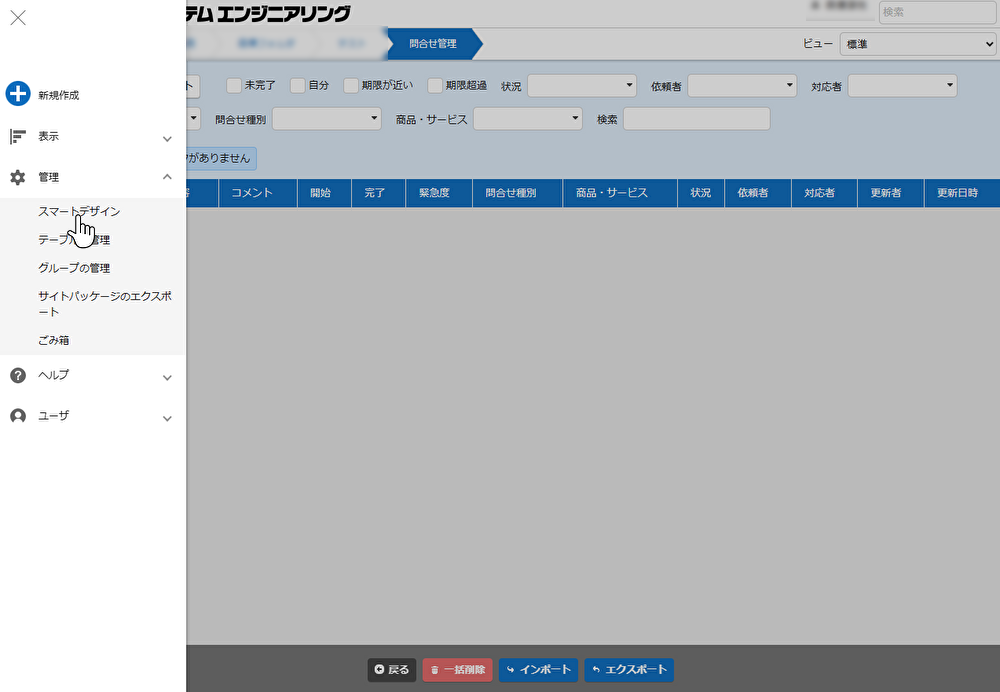Viewport: 1000px width, 692px height.
Task: Click the インポート button
Action: click(538, 670)
